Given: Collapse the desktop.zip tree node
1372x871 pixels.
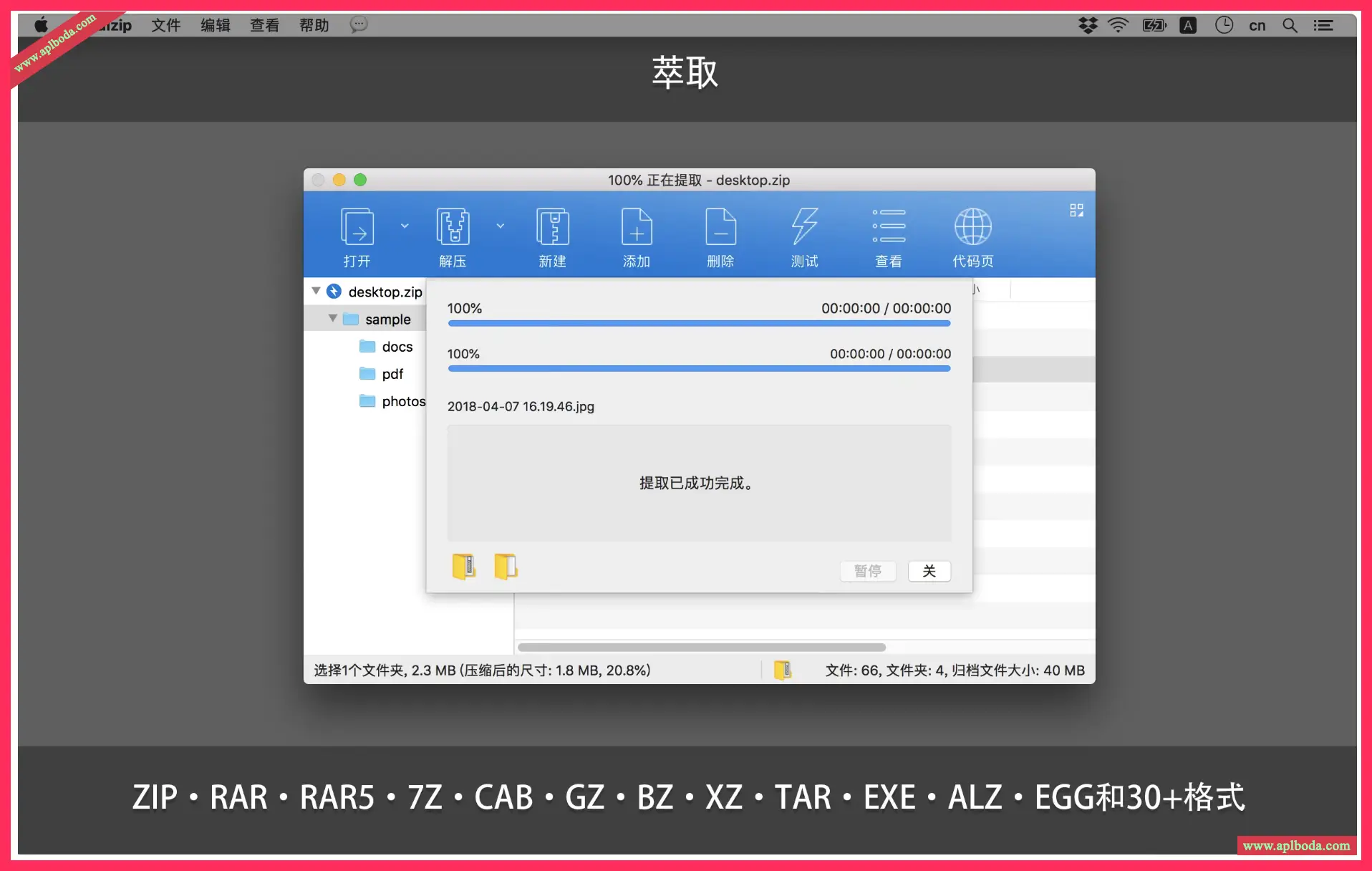Looking at the screenshot, I should (316, 291).
